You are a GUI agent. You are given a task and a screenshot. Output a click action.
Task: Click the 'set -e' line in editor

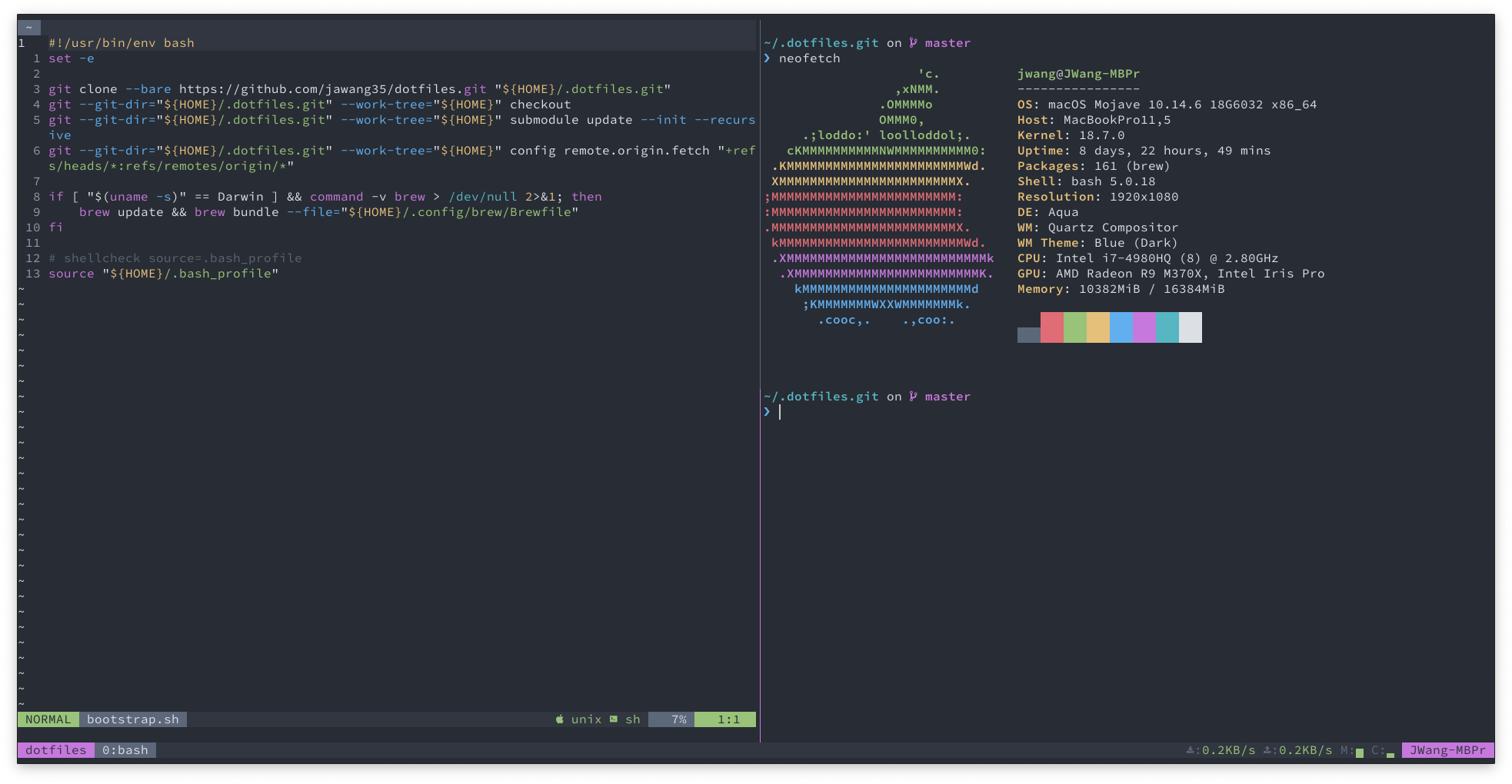(x=72, y=58)
